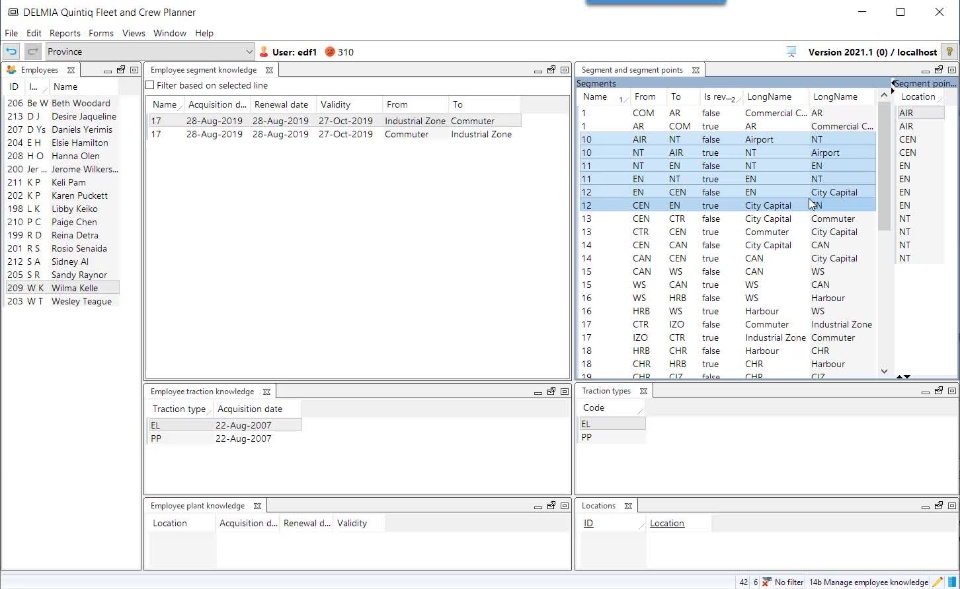Open the File menu
The width and height of the screenshot is (960, 589).
(x=11, y=33)
